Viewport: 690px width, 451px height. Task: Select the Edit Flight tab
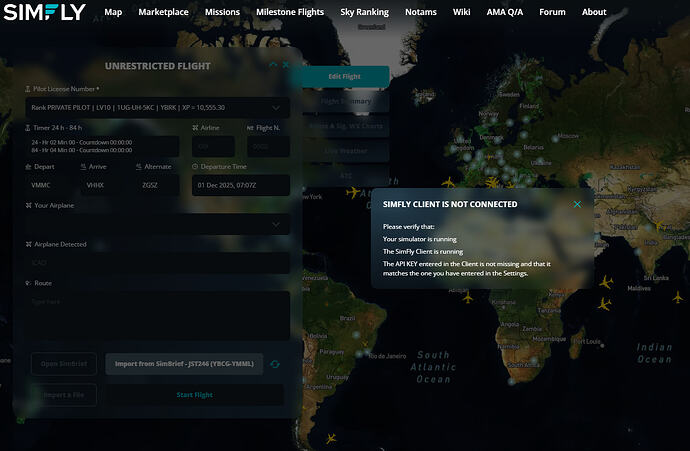(345, 76)
